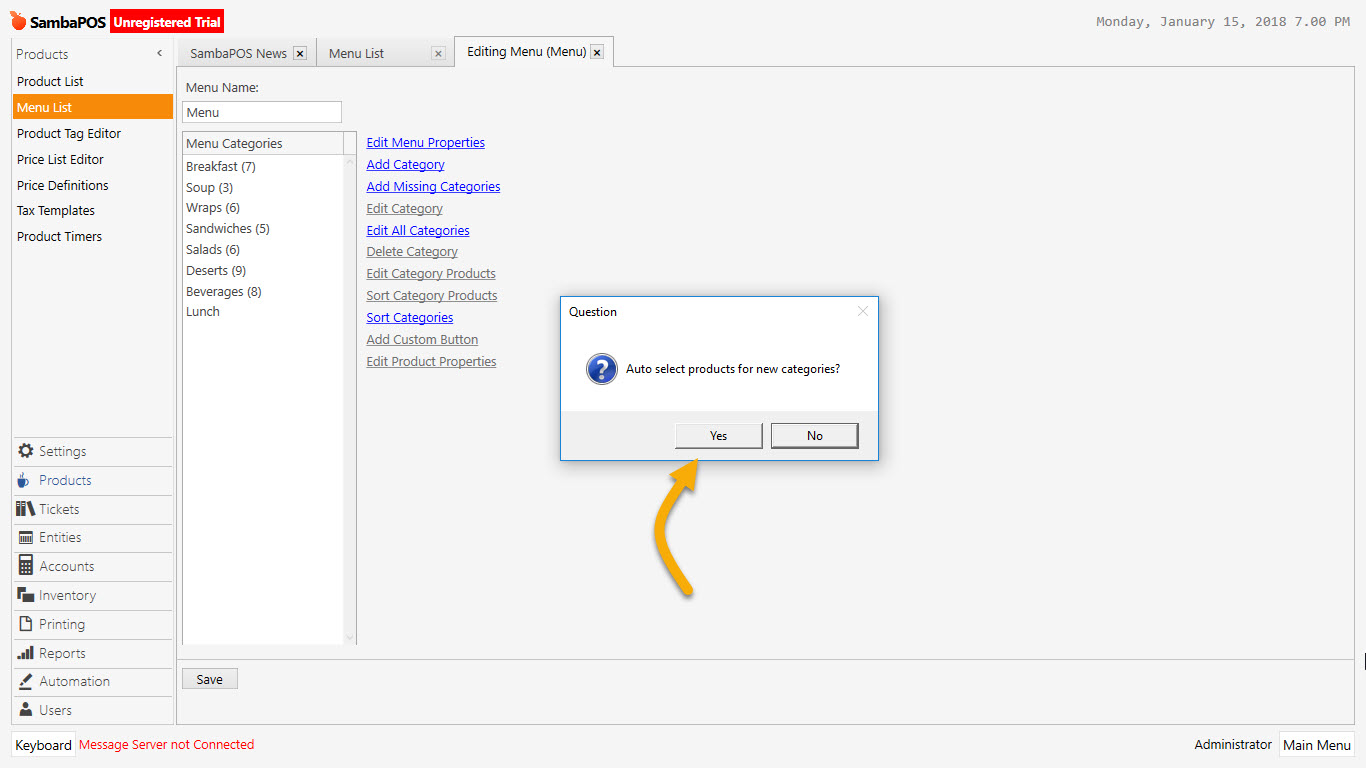Select Product Tag Editor in sidebar
The height and width of the screenshot is (768, 1366).
[x=69, y=133]
